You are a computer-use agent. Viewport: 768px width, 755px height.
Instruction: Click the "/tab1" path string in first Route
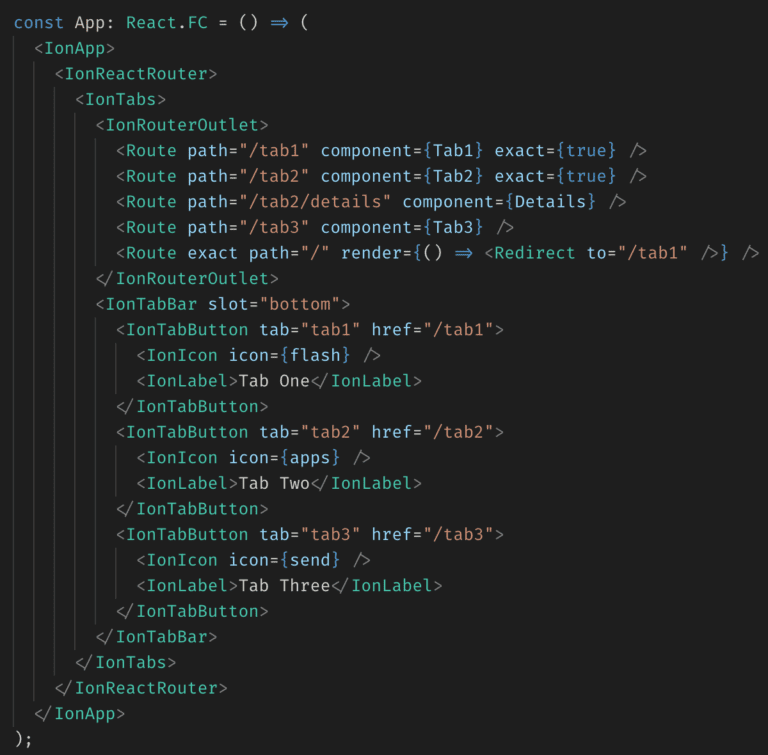[x=274, y=150]
